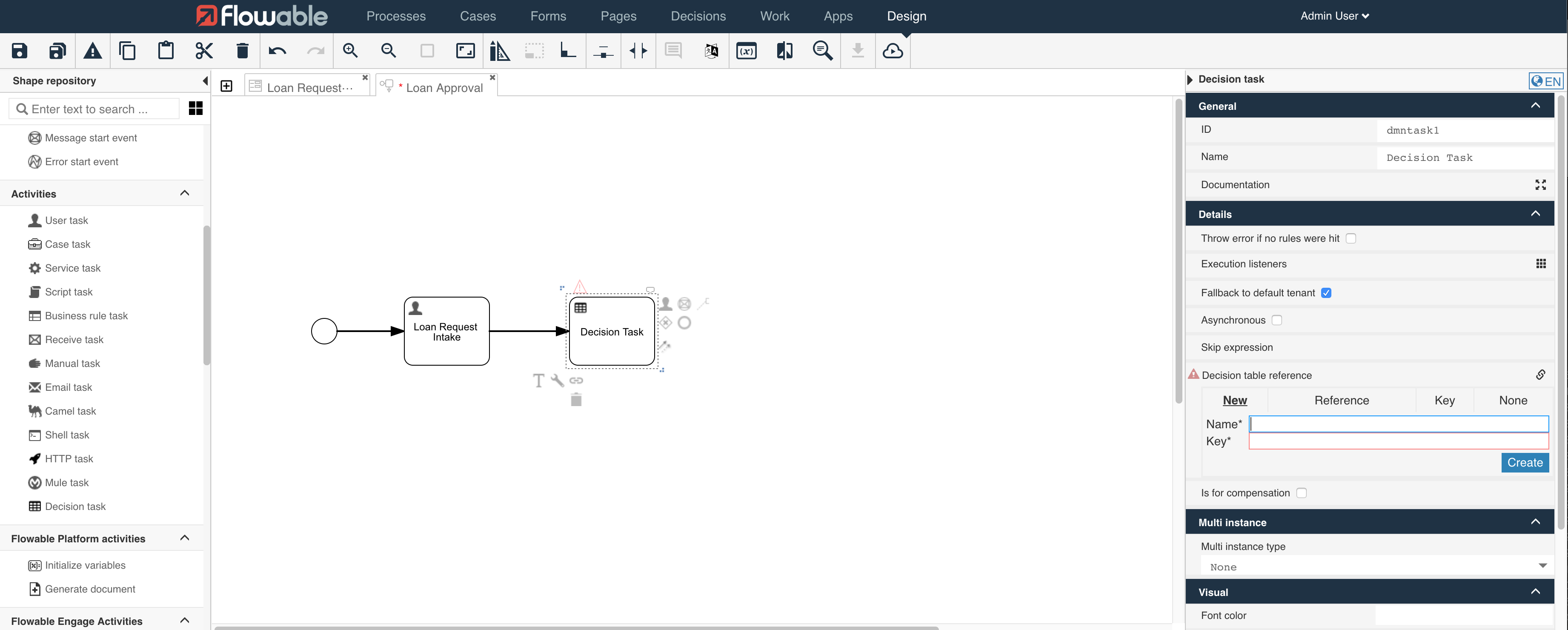Disable Fallback to default tenant
Image resolution: width=1568 pixels, height=630 pixels.
click(1327, 293)
